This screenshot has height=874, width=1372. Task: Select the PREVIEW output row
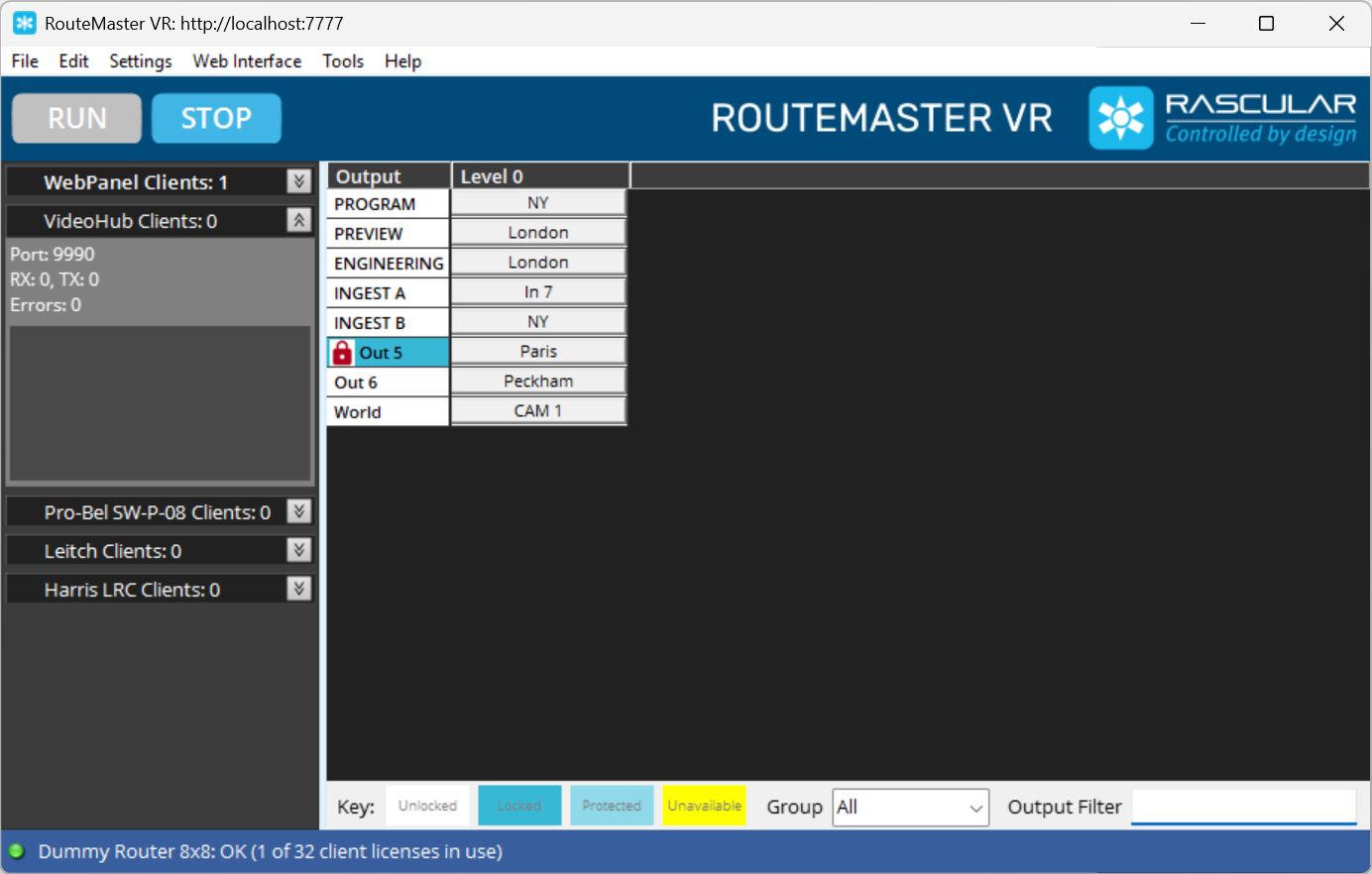pos(388,234)
